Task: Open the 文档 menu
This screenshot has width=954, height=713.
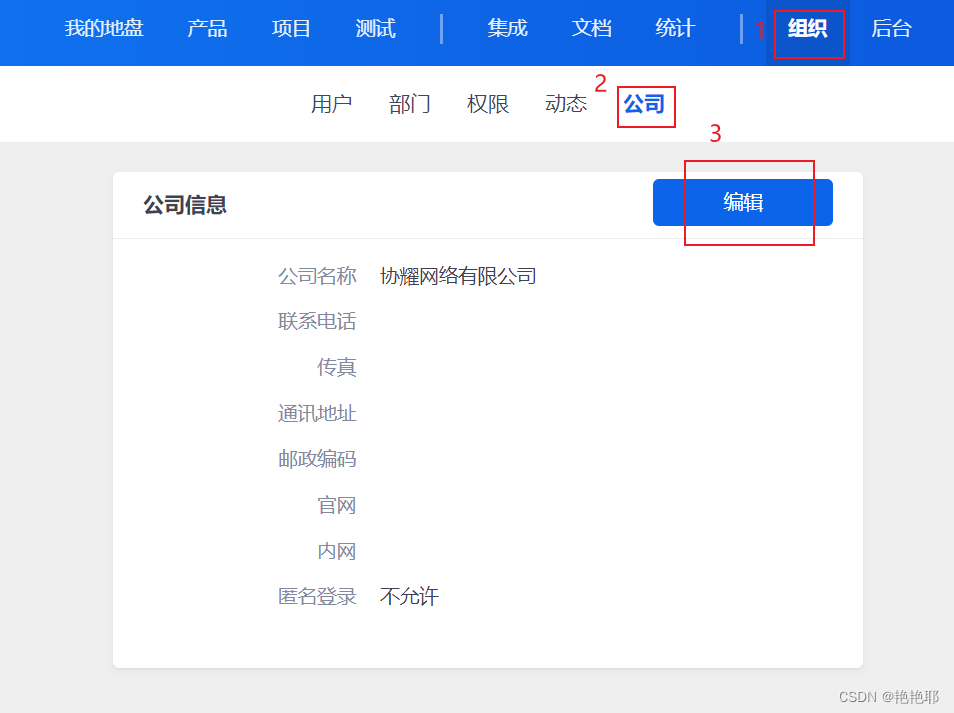Action: click(x=591, y=29)
